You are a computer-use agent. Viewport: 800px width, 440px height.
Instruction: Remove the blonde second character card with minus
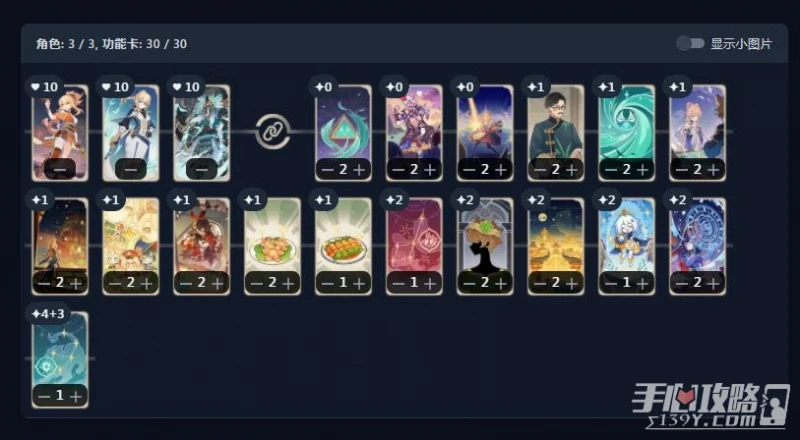pyautogui.click(x=131, y=169)
